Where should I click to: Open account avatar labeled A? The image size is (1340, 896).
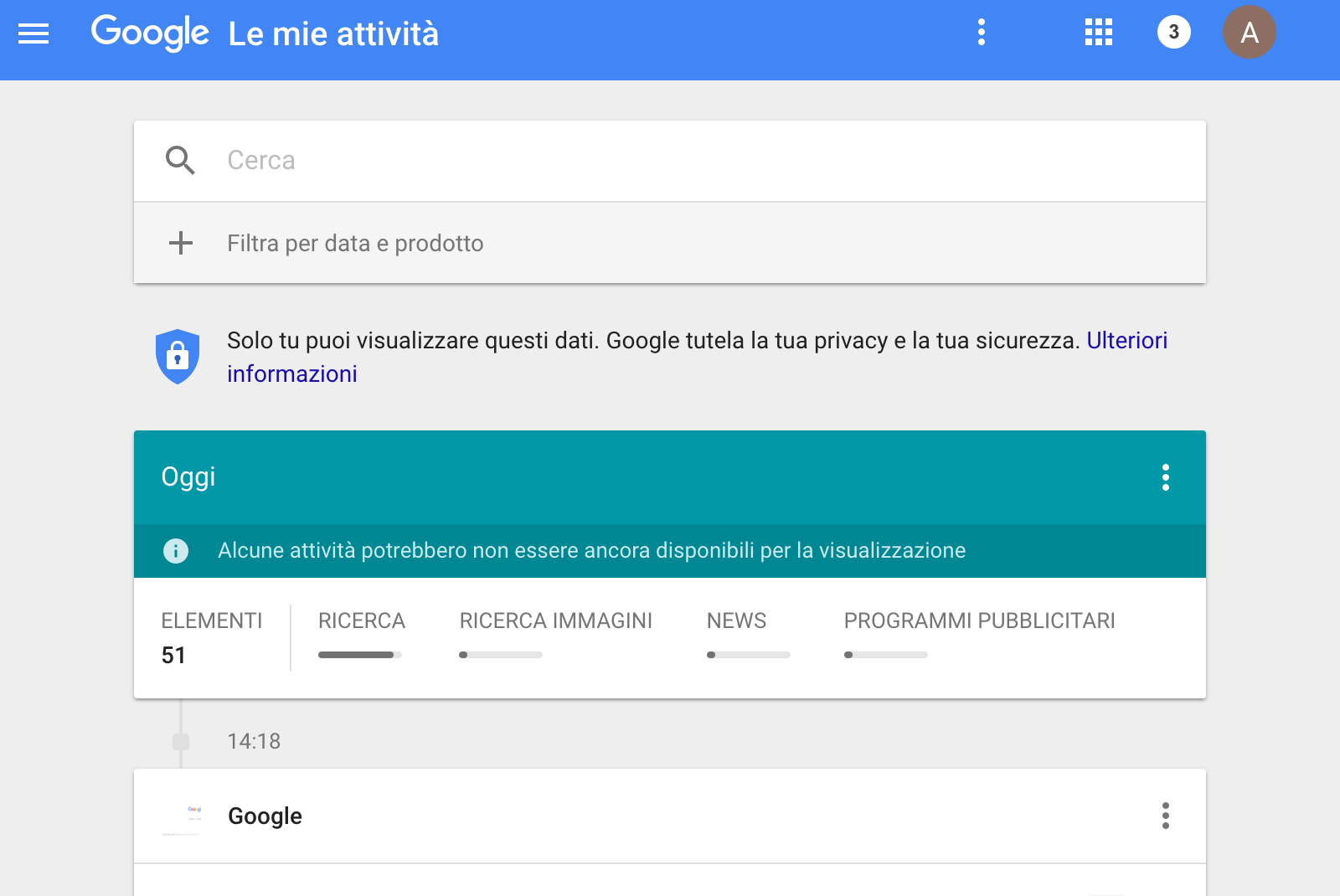pos(1249,33)
